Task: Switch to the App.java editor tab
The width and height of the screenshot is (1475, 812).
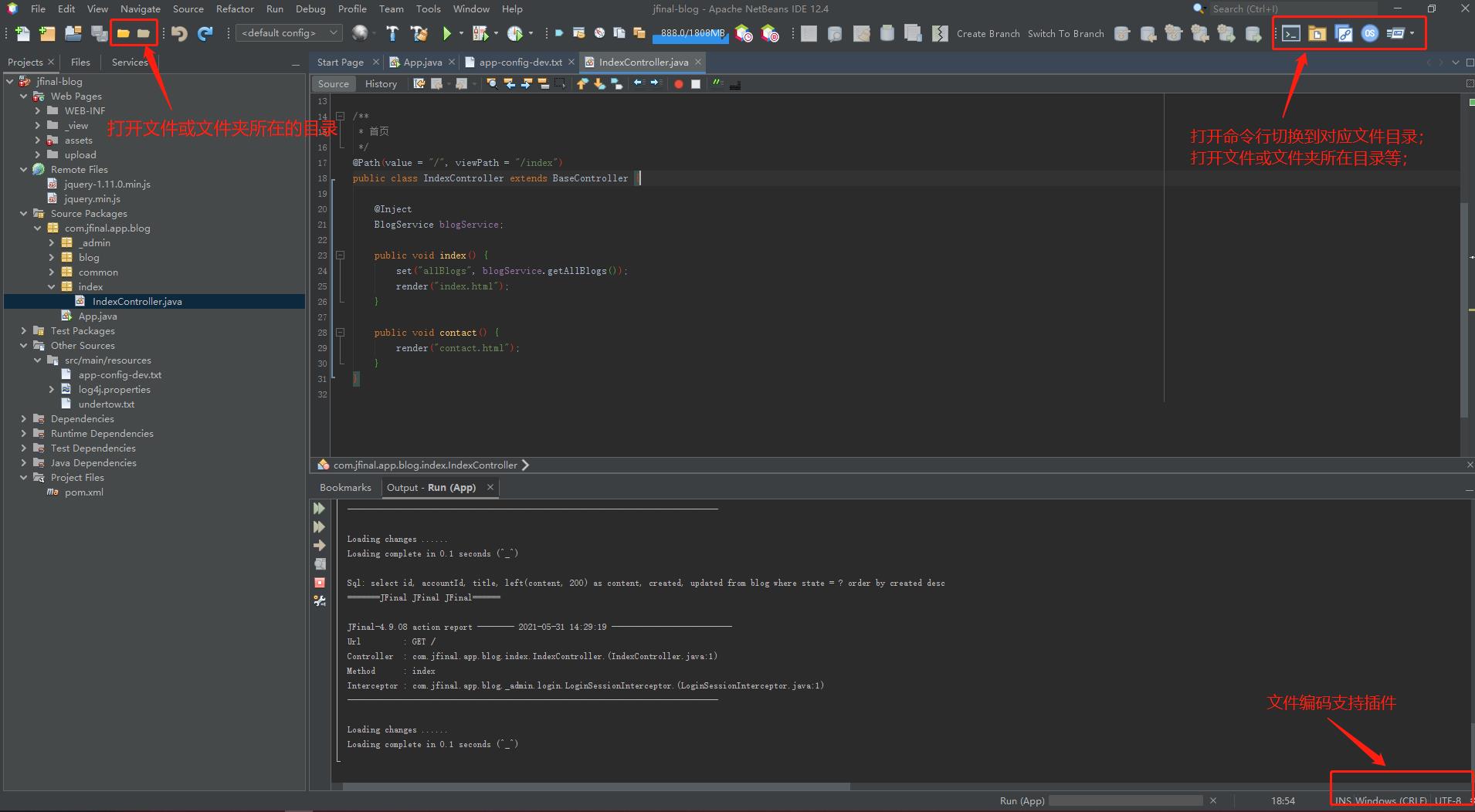Action: (x=422, y=62)
